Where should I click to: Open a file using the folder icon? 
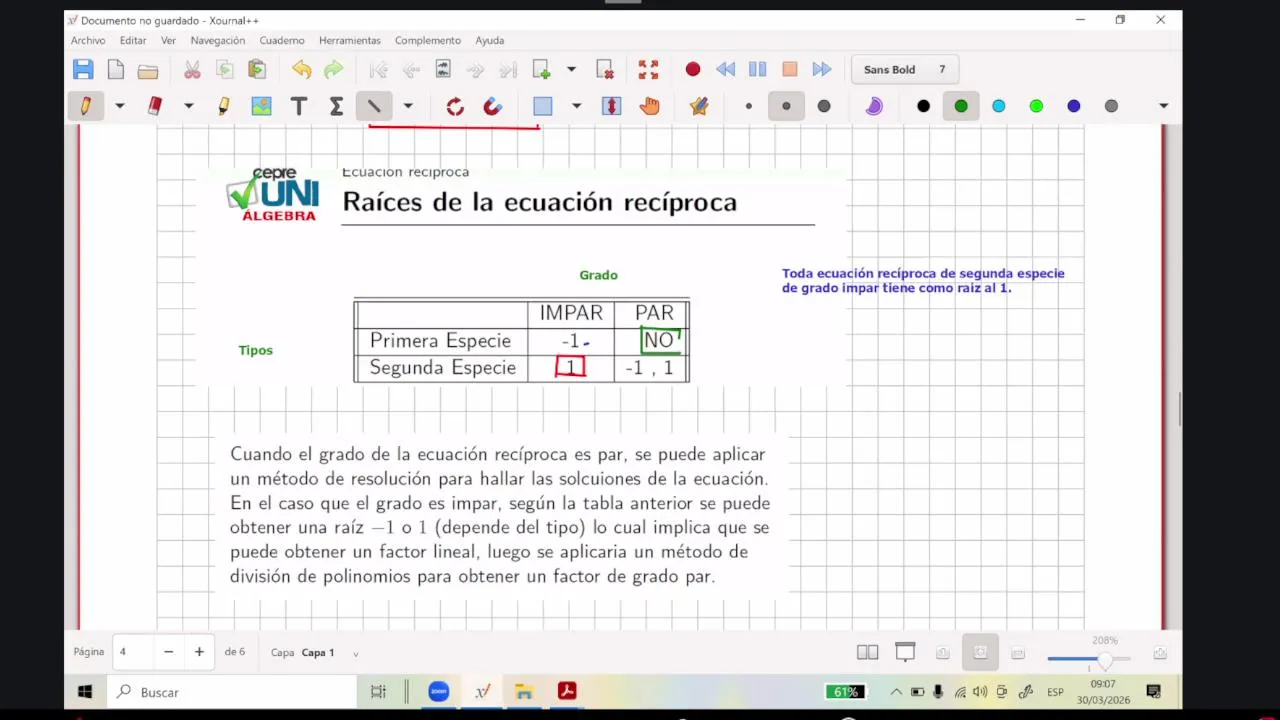point(148,70)
